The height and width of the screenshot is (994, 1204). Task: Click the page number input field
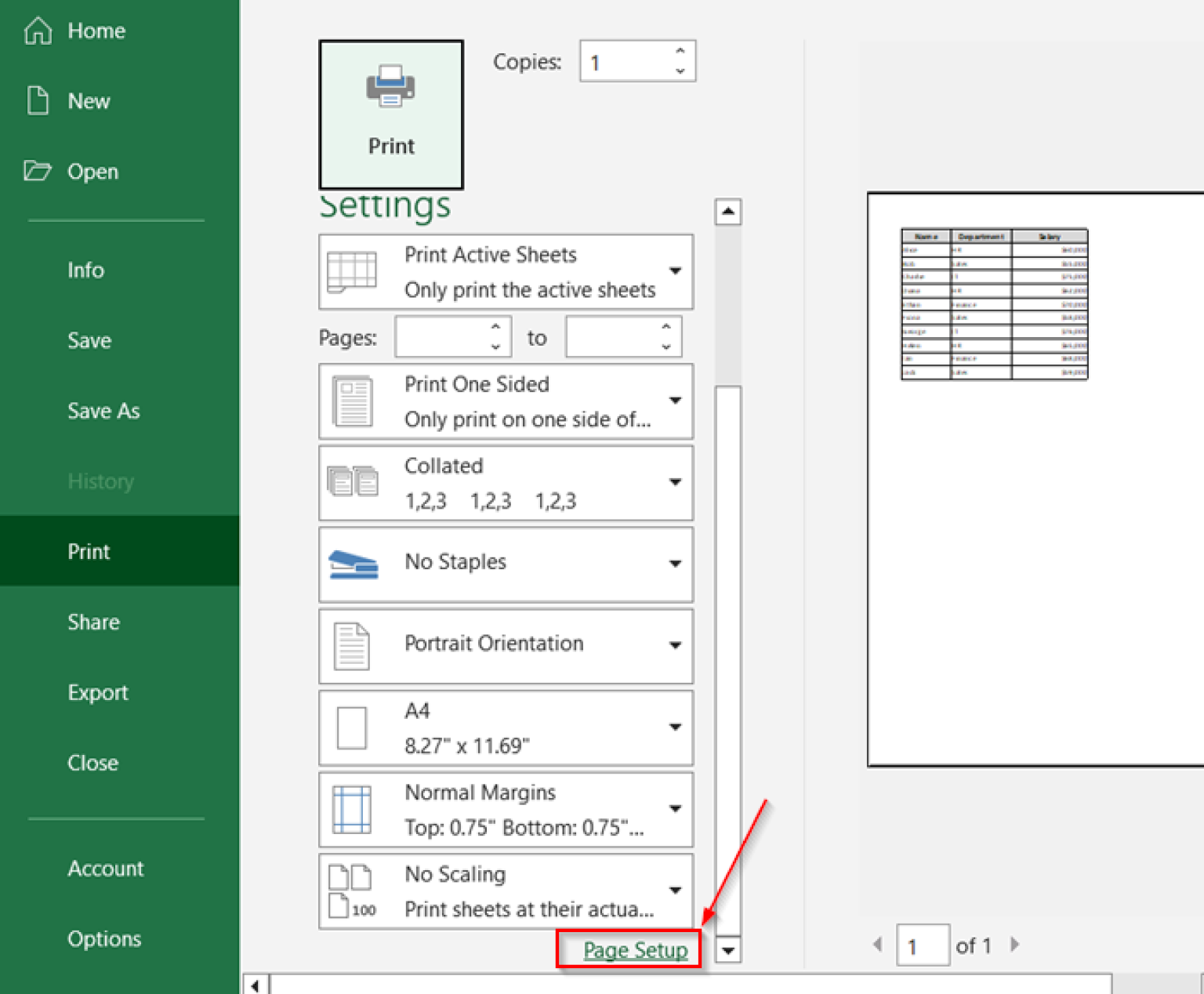922,945
